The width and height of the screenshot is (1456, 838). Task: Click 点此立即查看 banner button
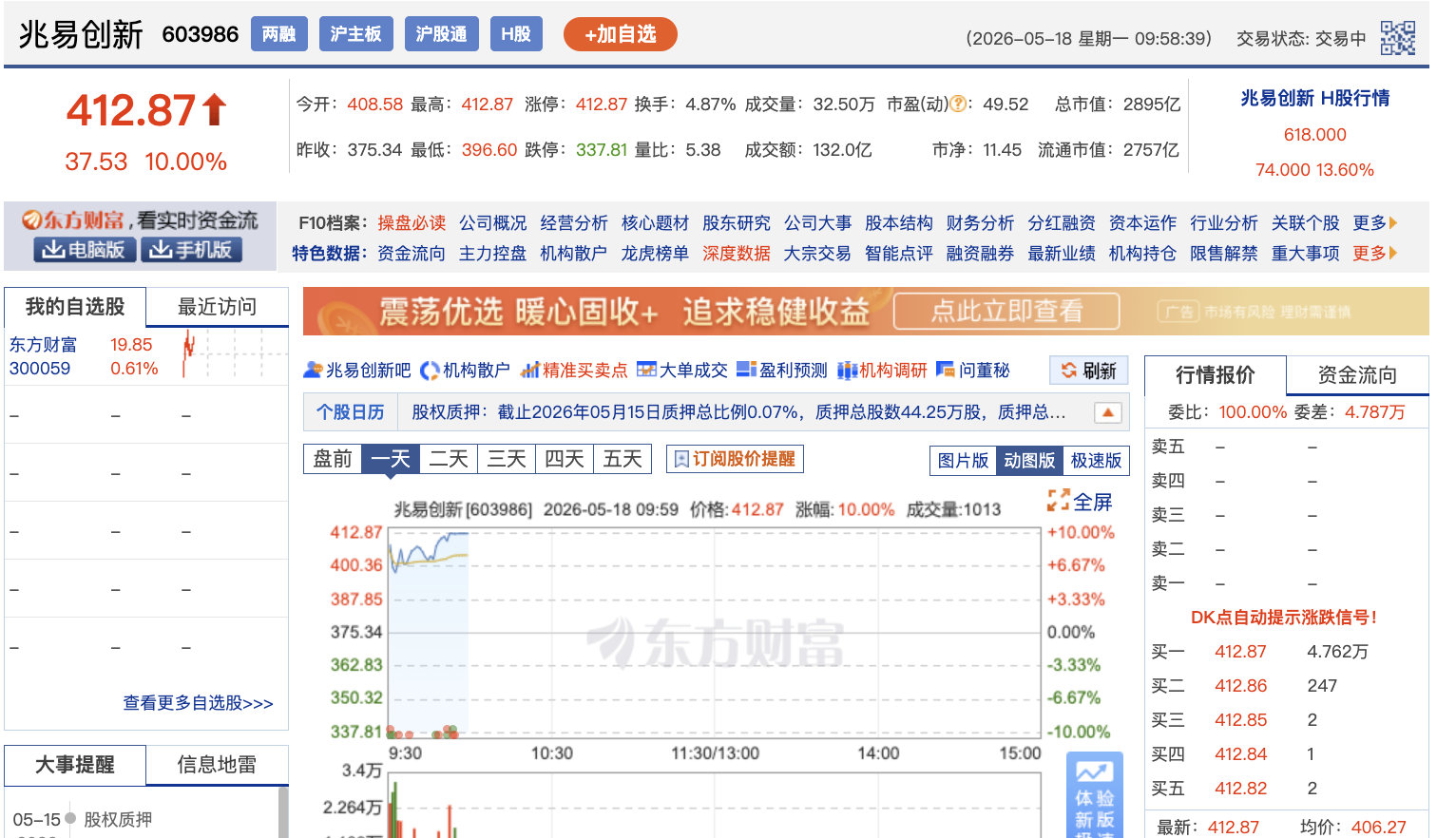[x=1006, y=311]
